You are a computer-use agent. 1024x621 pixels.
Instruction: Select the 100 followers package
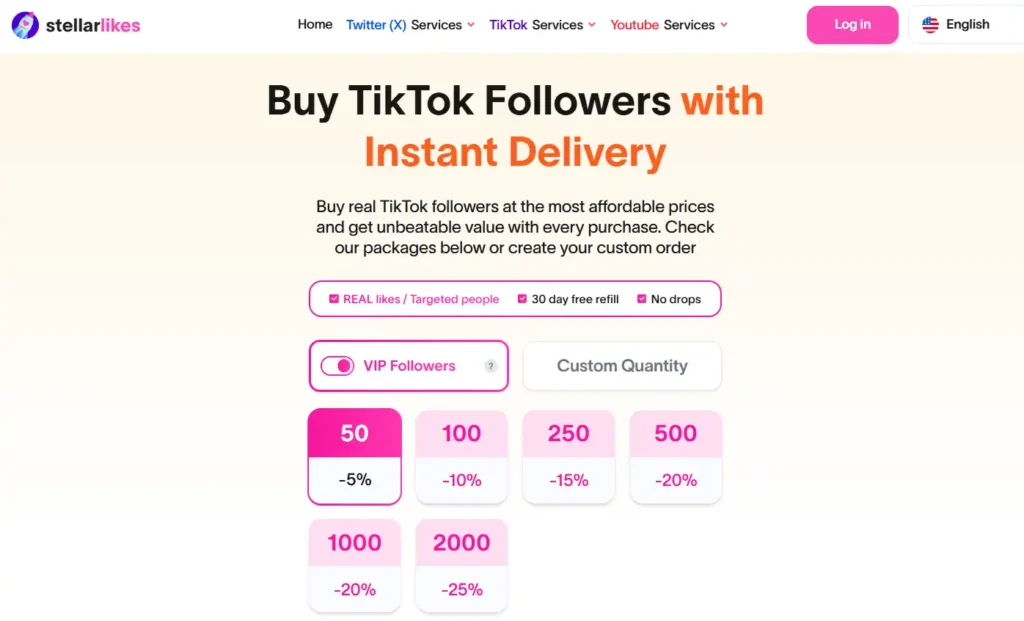(x=461, y=456)
